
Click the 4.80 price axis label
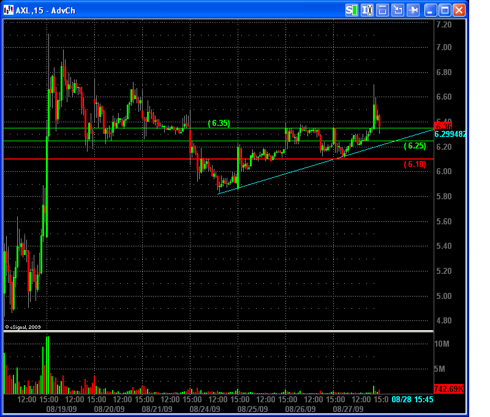pyautogui.click(x=444, y=321)
